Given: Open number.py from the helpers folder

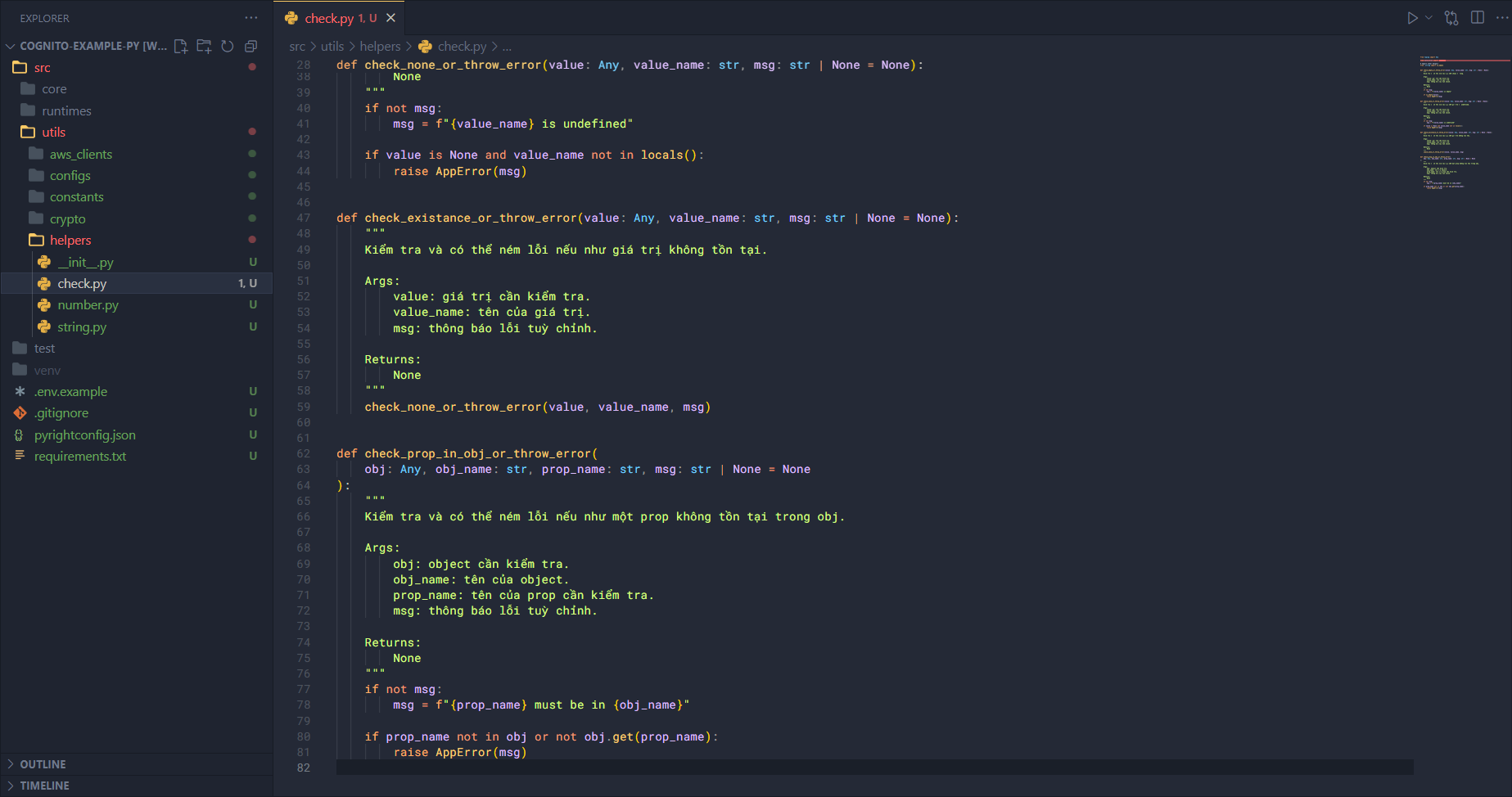Looking at the screenshot, I should click(88, 305).
